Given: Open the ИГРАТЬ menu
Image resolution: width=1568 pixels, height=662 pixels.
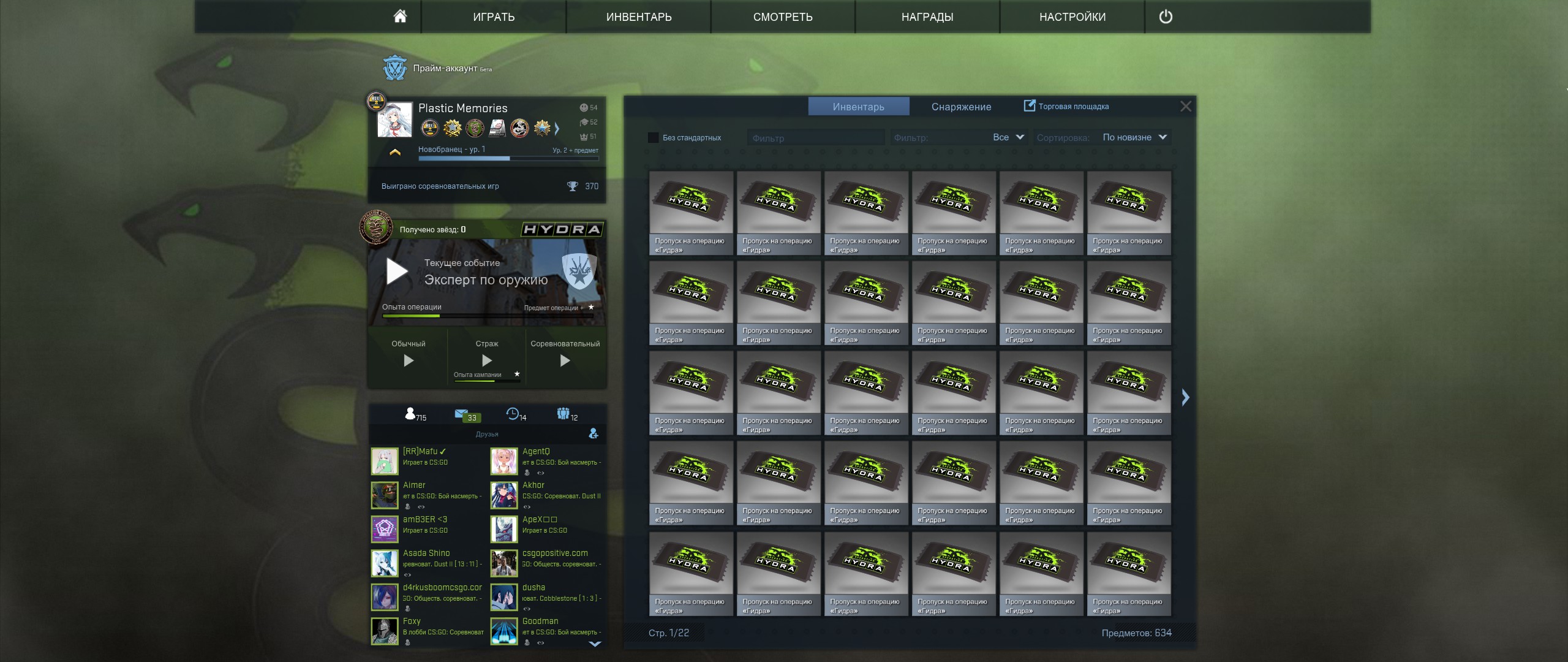Looking at the screenshot, I should pyautogui.click(x=494, y=17).
